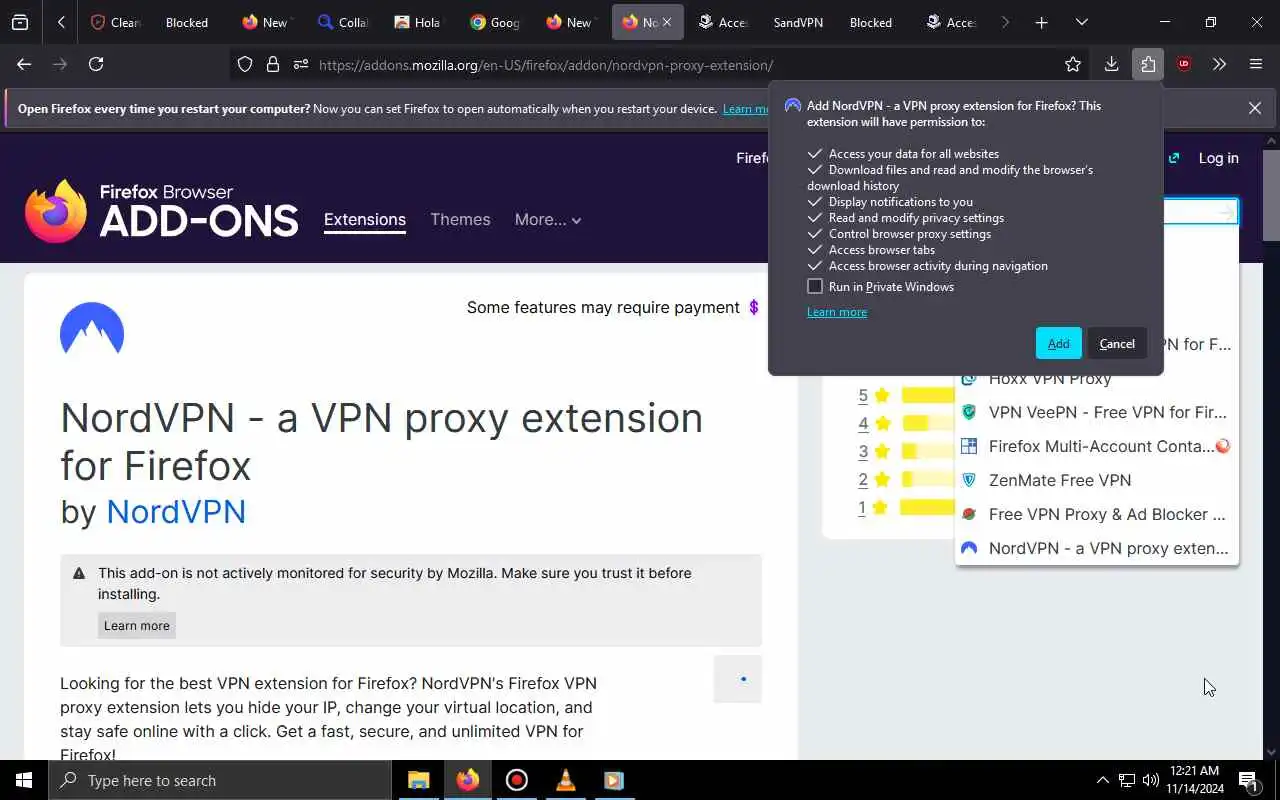Image resolution: width=1280 pixels, height=800 pixels.
Task: Dismiss the Open Firefox notification bar
Action: click(x=1254, y=108)
